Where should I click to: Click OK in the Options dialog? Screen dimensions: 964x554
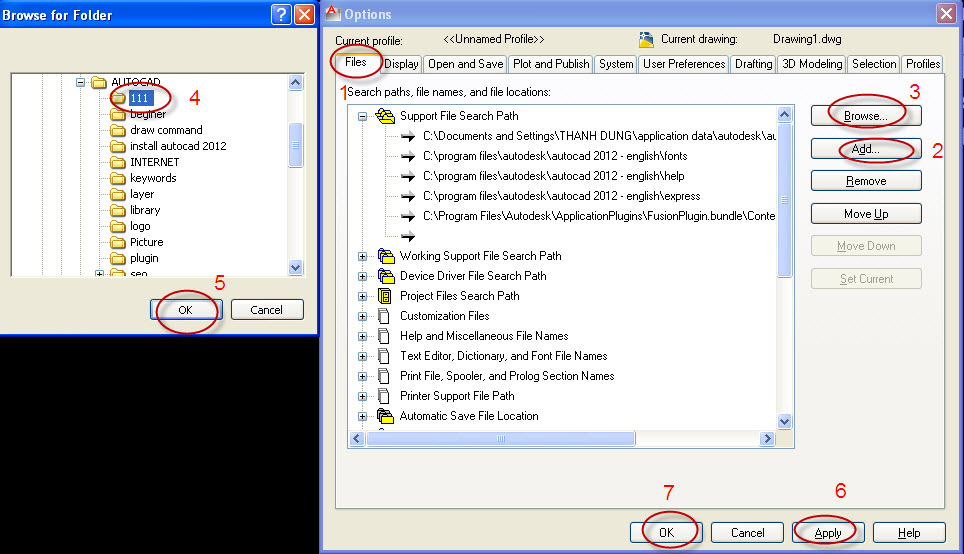(x=666, y=532)
